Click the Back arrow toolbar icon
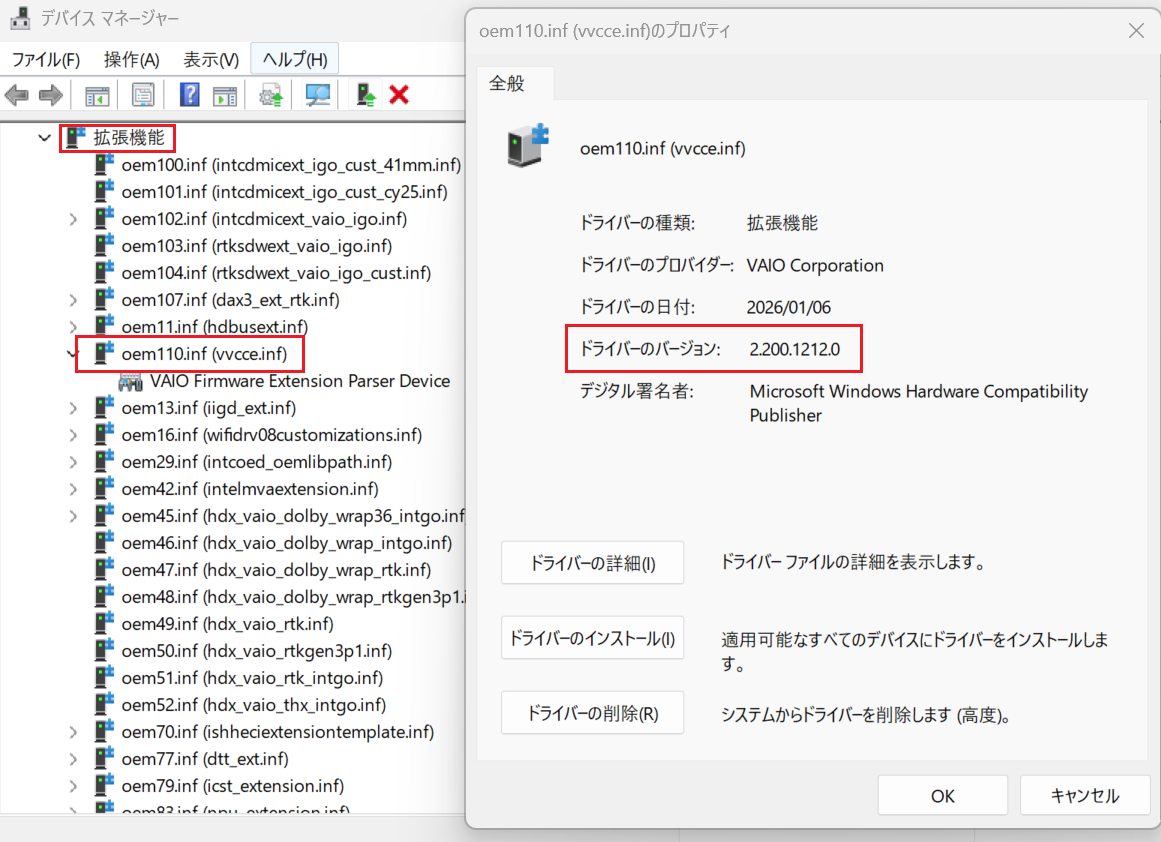Viewport: 1161px width, 842px height. (x=16, y=95)
